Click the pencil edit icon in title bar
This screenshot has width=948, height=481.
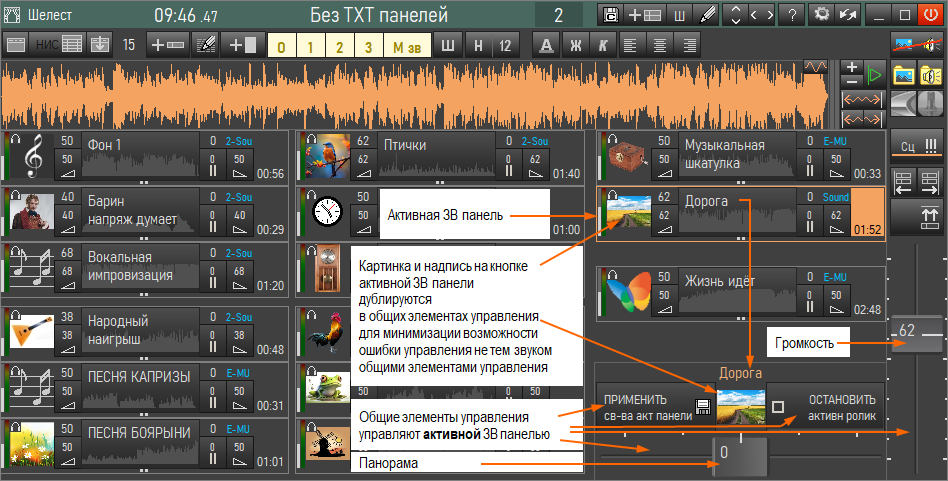point(704,15)
